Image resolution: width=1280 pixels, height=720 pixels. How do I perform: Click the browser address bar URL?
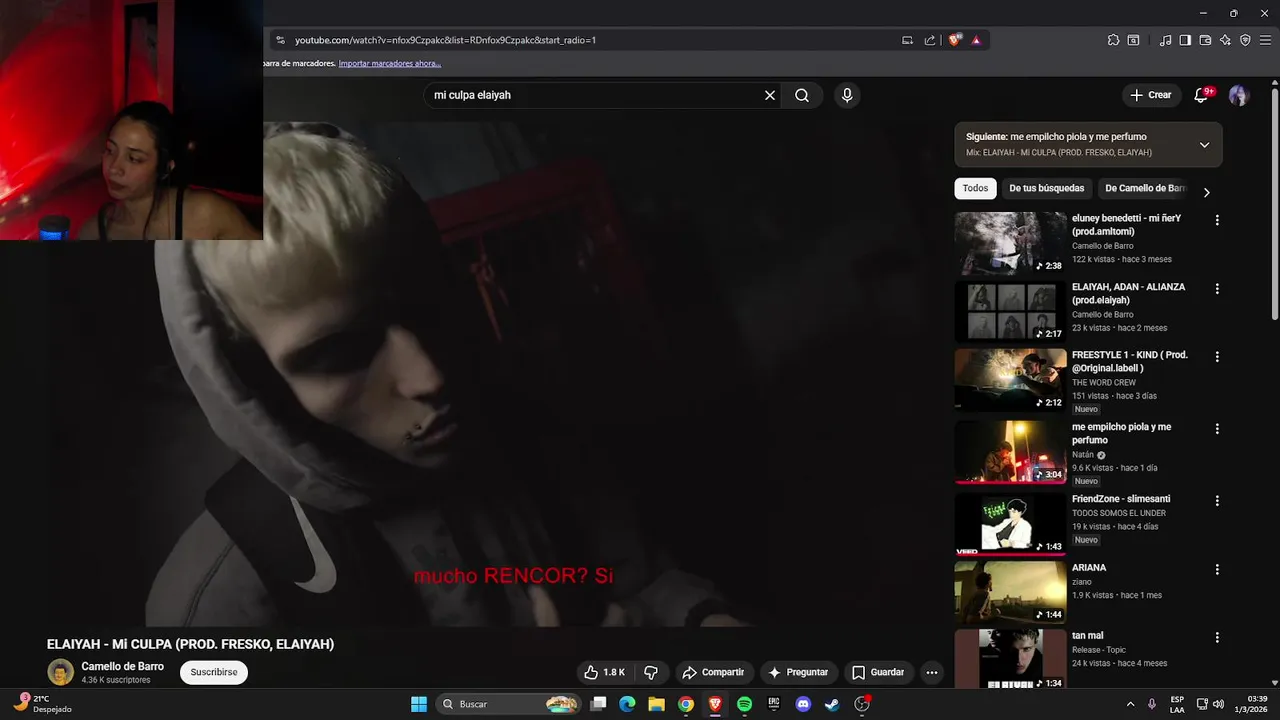(445, 40)
